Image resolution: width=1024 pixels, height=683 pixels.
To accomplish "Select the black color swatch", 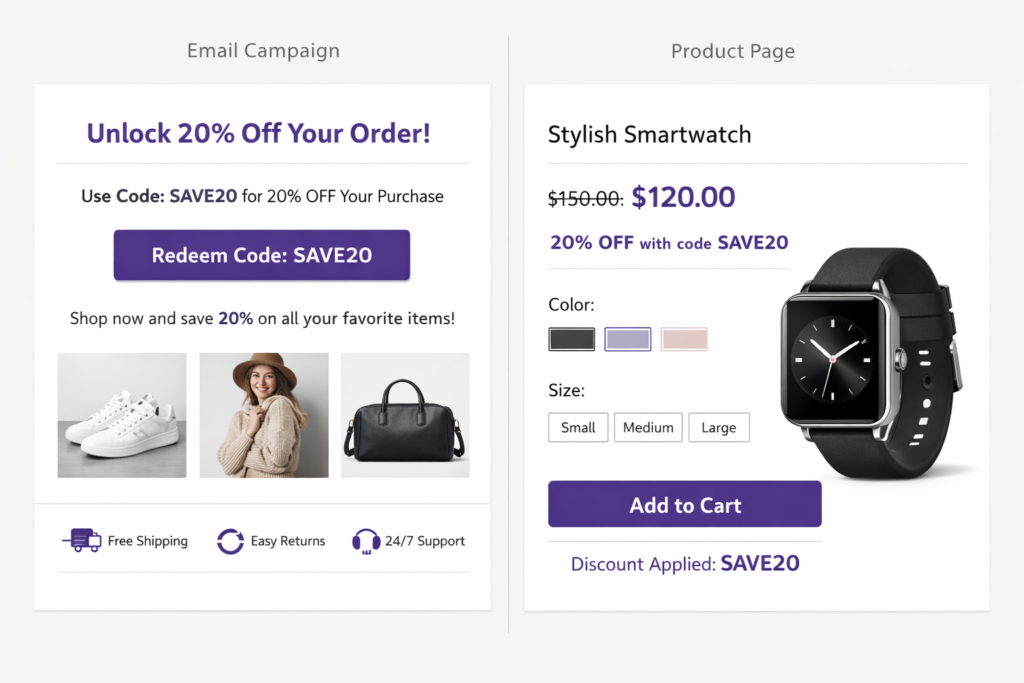I will click(x=571, y=338).
